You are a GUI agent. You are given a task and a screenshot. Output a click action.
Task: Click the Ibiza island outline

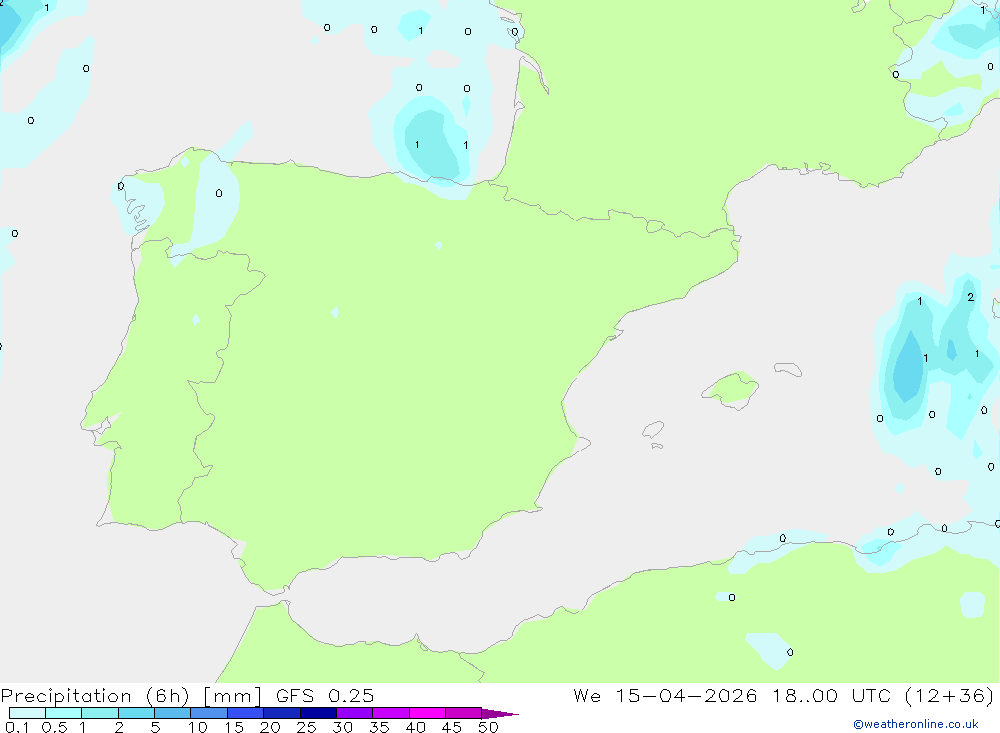pyautogui.click(x=652, y=429)
